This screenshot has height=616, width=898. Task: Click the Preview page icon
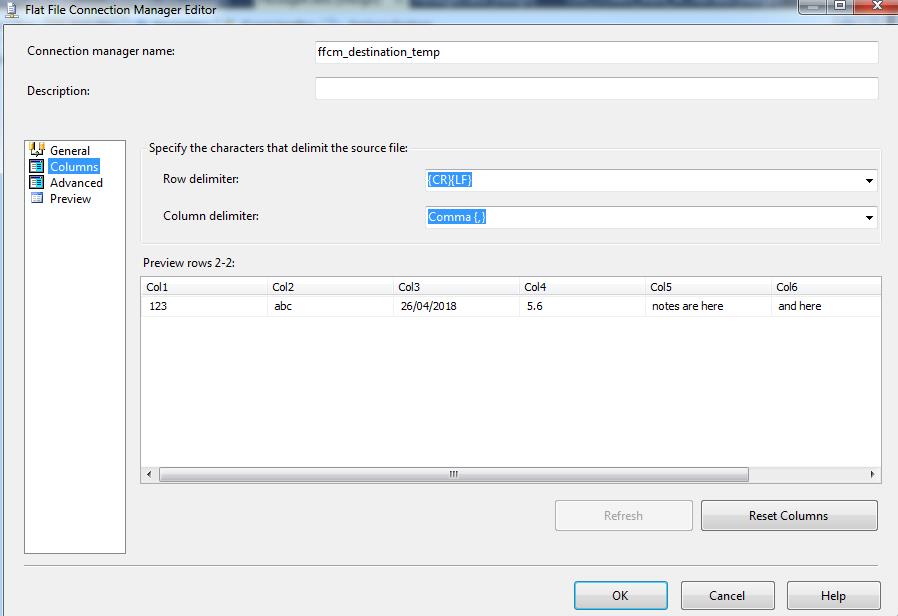[37, 198]
